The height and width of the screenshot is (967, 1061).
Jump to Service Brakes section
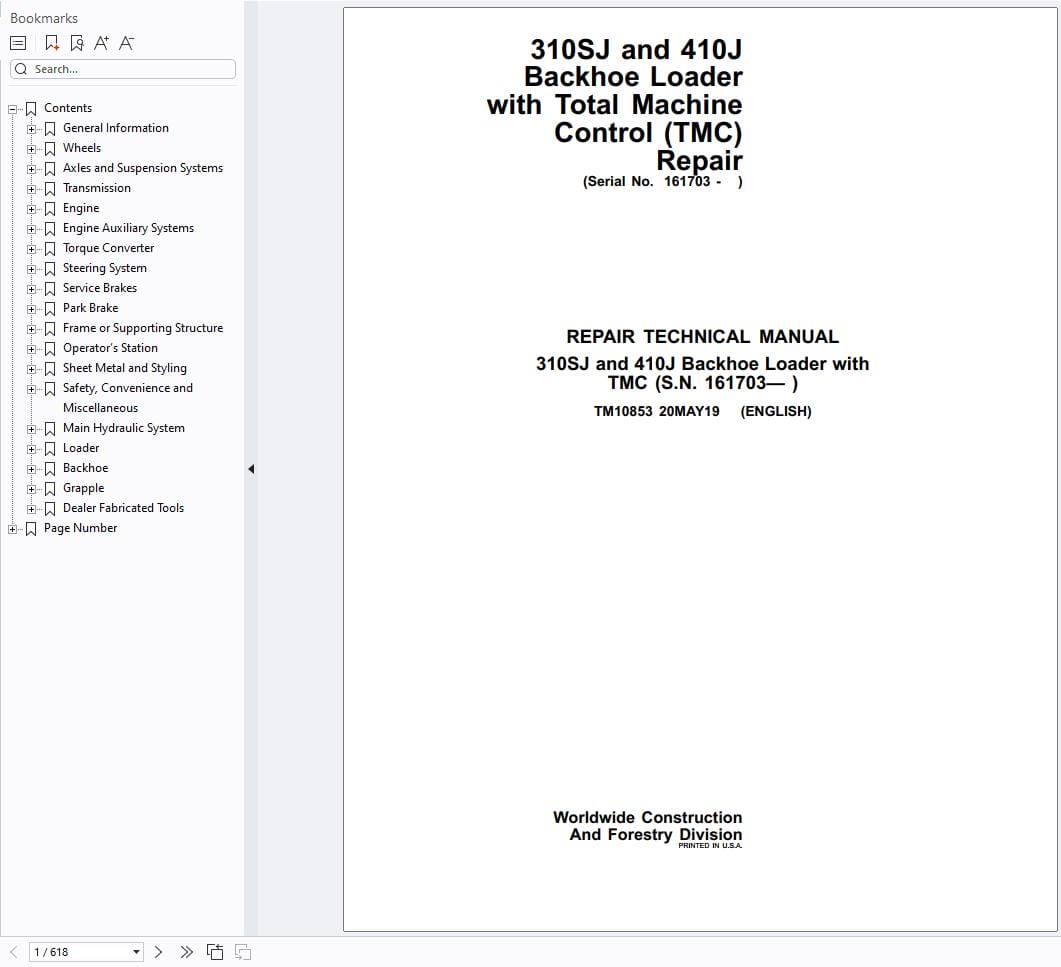[100, 288]
